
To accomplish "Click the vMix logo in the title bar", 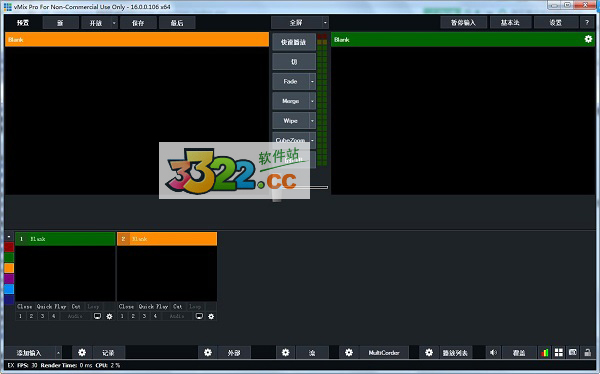I will pos(8,7).
